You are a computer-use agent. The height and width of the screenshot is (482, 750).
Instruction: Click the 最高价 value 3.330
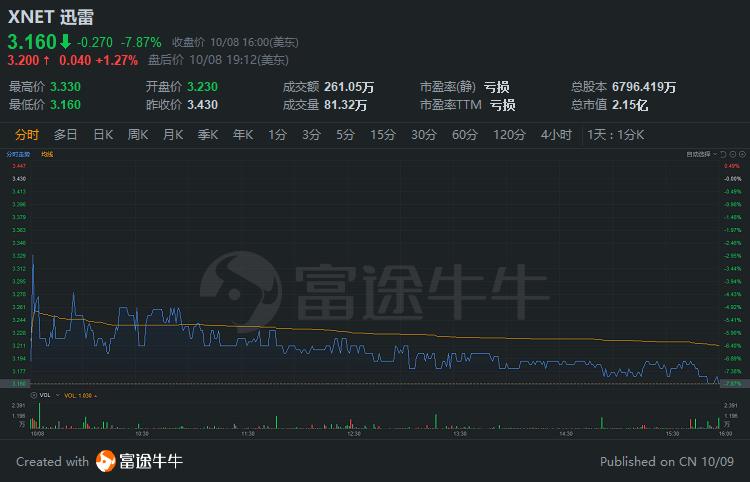point(66,87)
